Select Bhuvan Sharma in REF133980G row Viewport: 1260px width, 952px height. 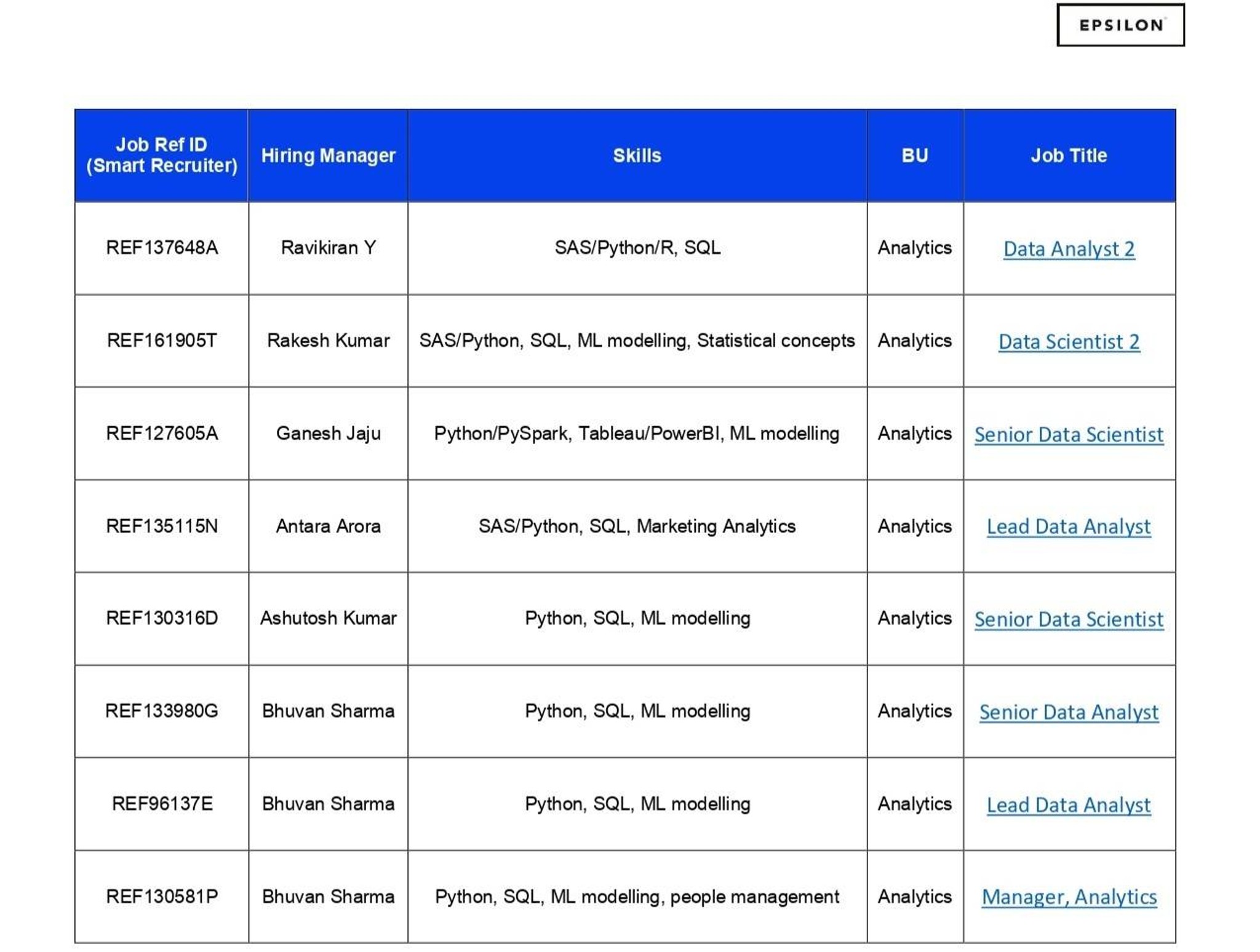(328, 710)
